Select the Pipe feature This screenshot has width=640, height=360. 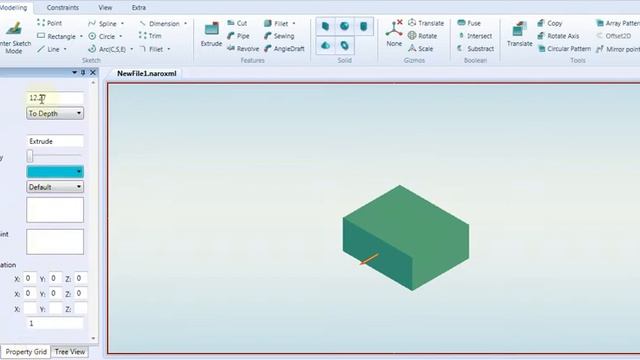pos(238,36)
